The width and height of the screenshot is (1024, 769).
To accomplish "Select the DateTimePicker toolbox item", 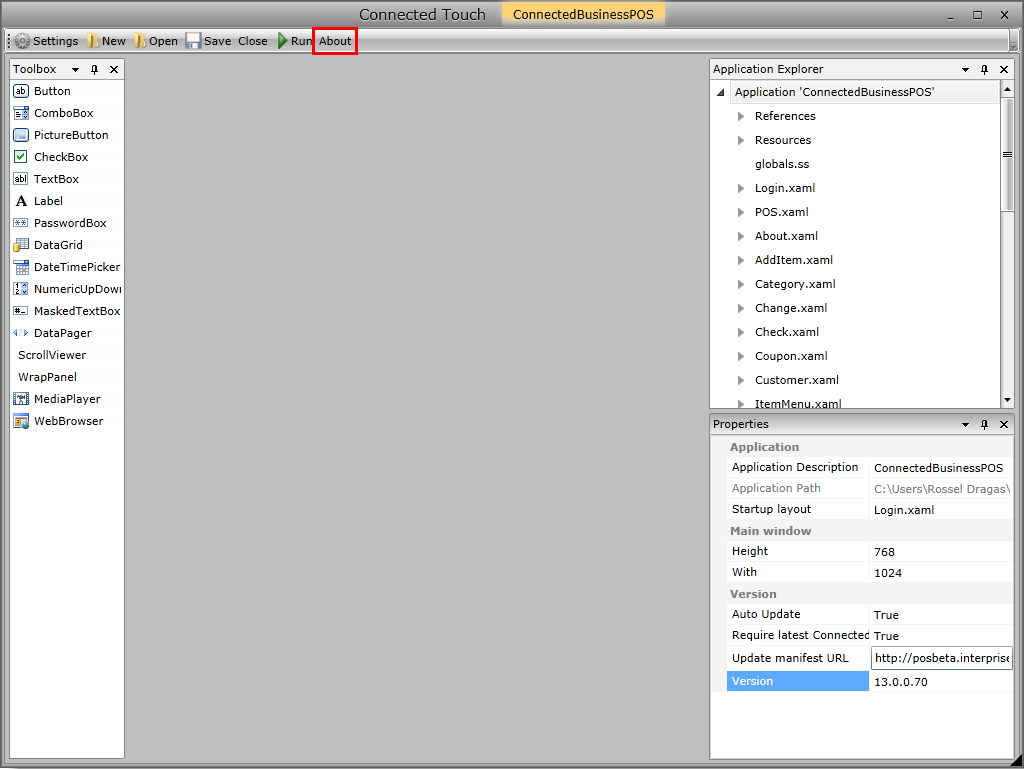I will (x=76, y=267).
